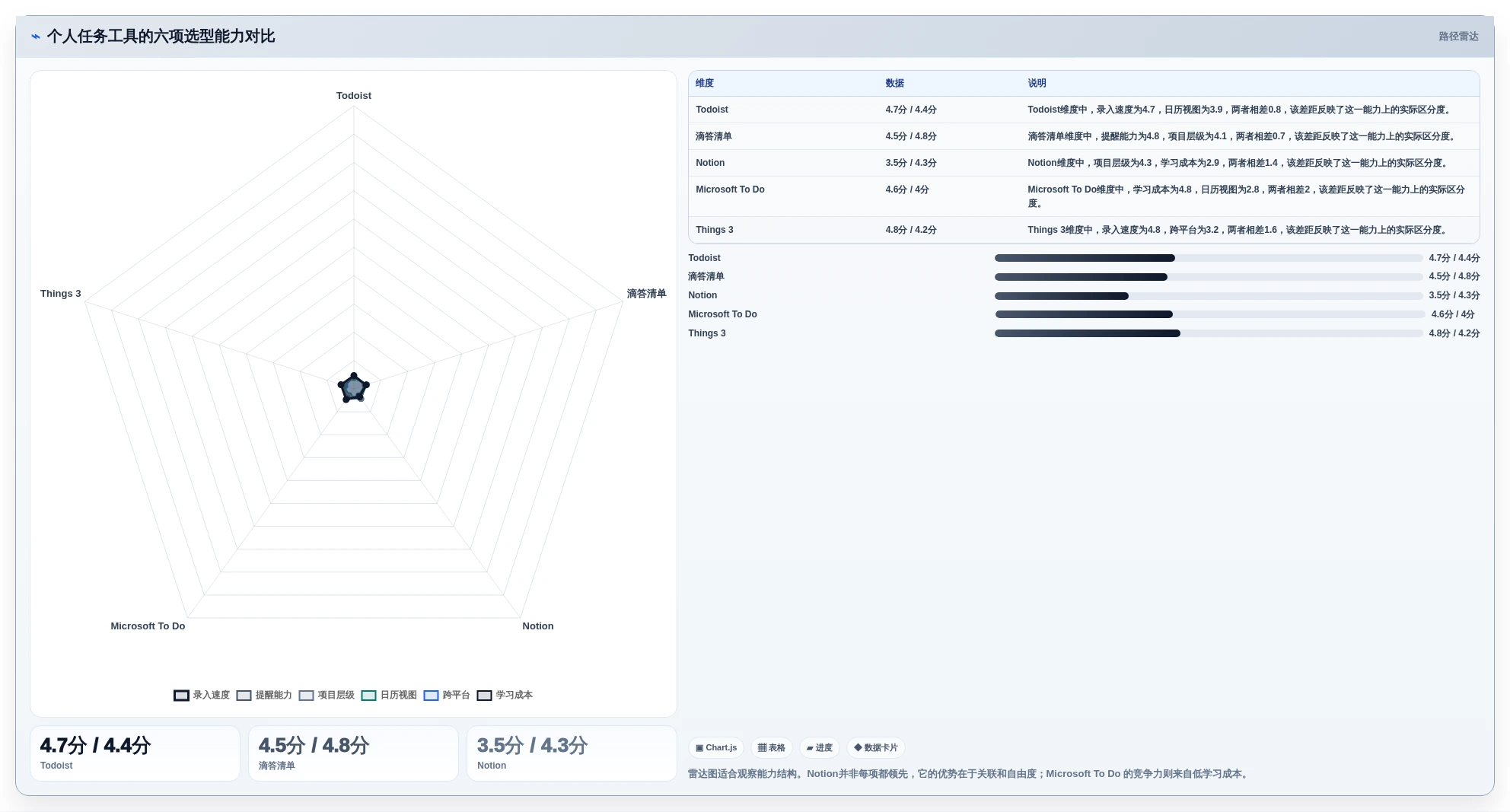Viewport: 1510px width, 812px height.
Task: Click the blue title icon beside the heading
Action: tap(36, 37)
